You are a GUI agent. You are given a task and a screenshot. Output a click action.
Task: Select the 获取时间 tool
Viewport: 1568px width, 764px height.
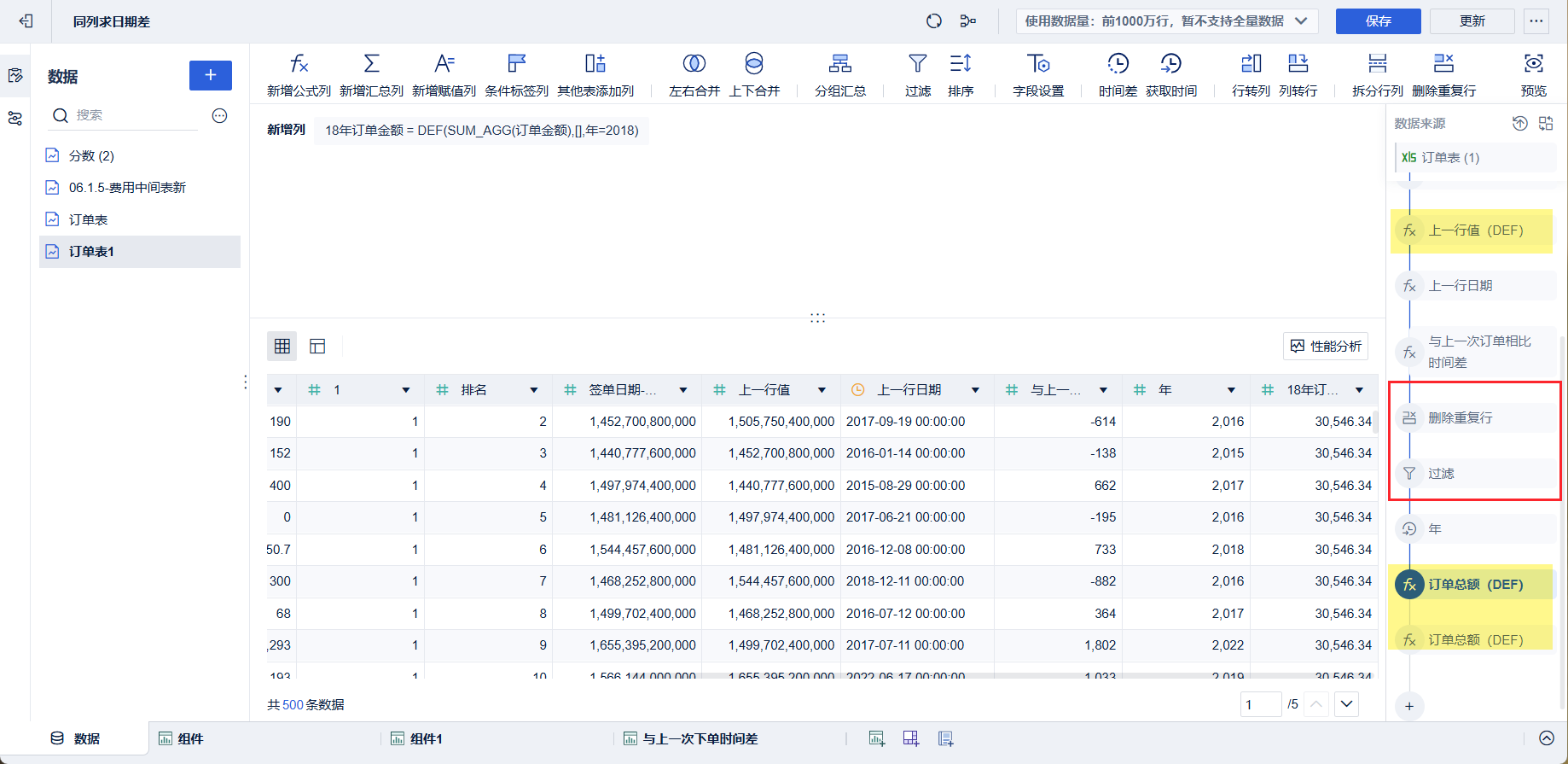[1171, 74]
